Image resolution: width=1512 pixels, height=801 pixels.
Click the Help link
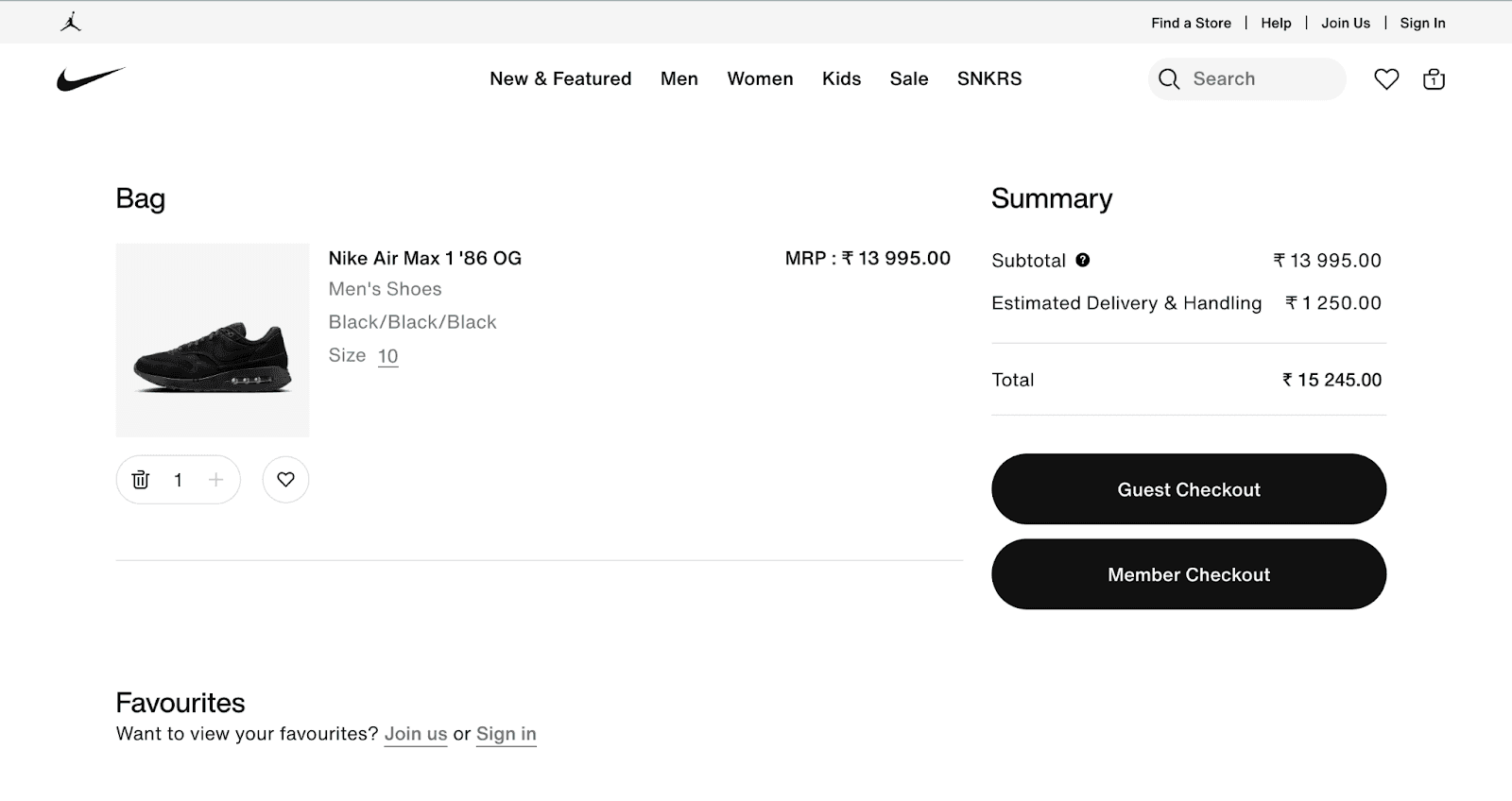[x=1276, y=23]
